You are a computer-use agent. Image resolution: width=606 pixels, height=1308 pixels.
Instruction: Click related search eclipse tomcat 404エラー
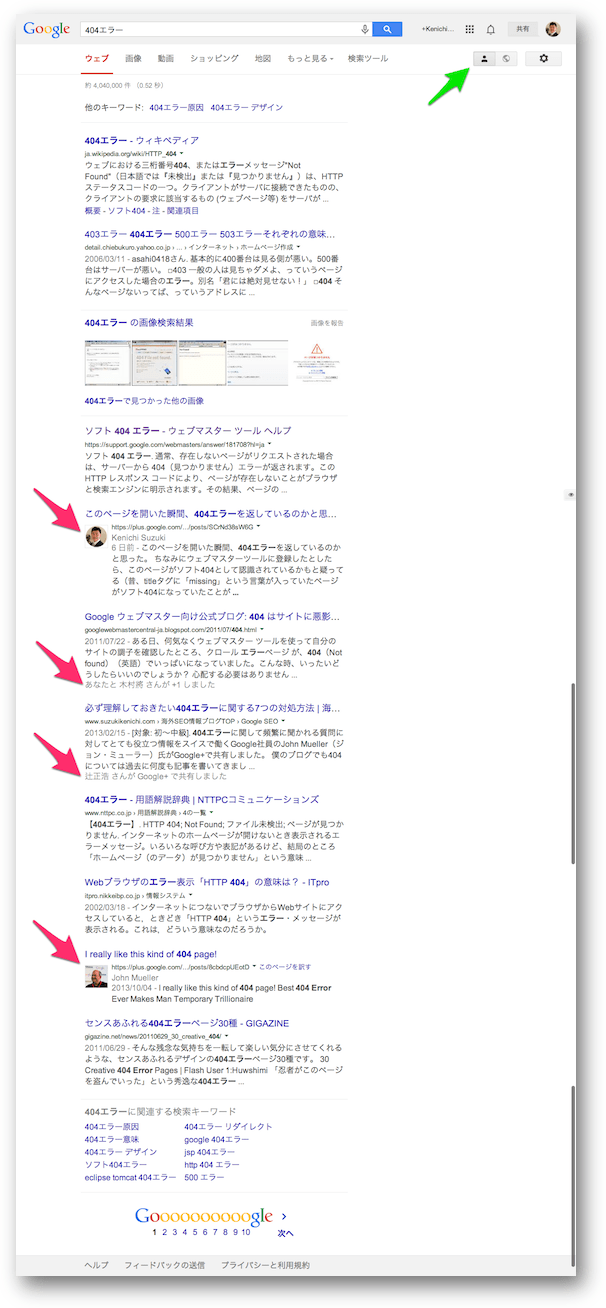tap(131, 1178)
